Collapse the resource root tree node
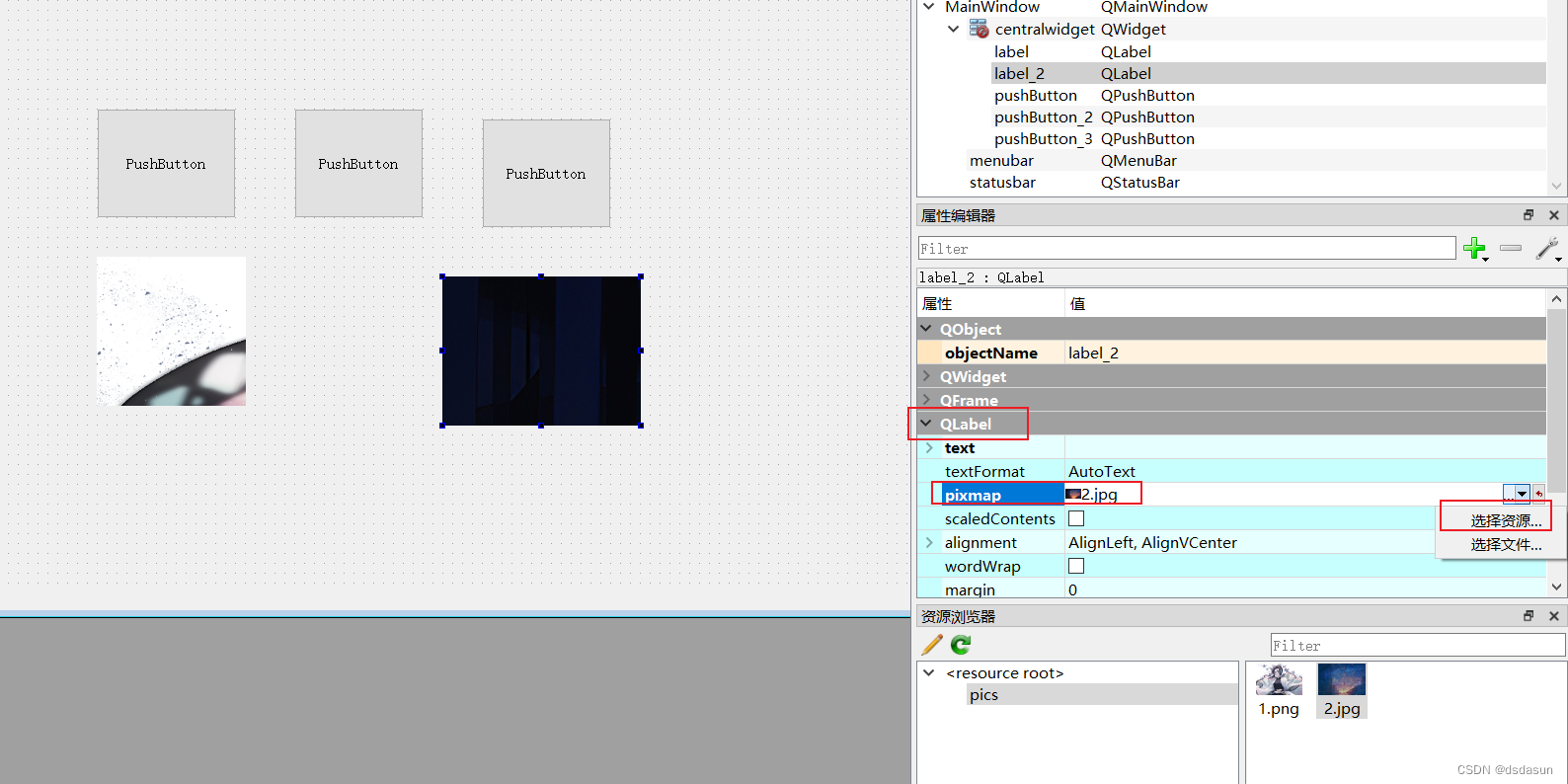 (x=928, y=672)
